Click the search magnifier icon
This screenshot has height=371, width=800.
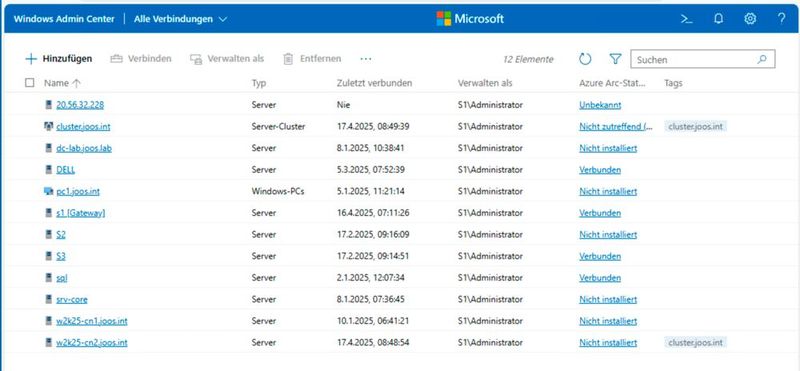point(762,59)
